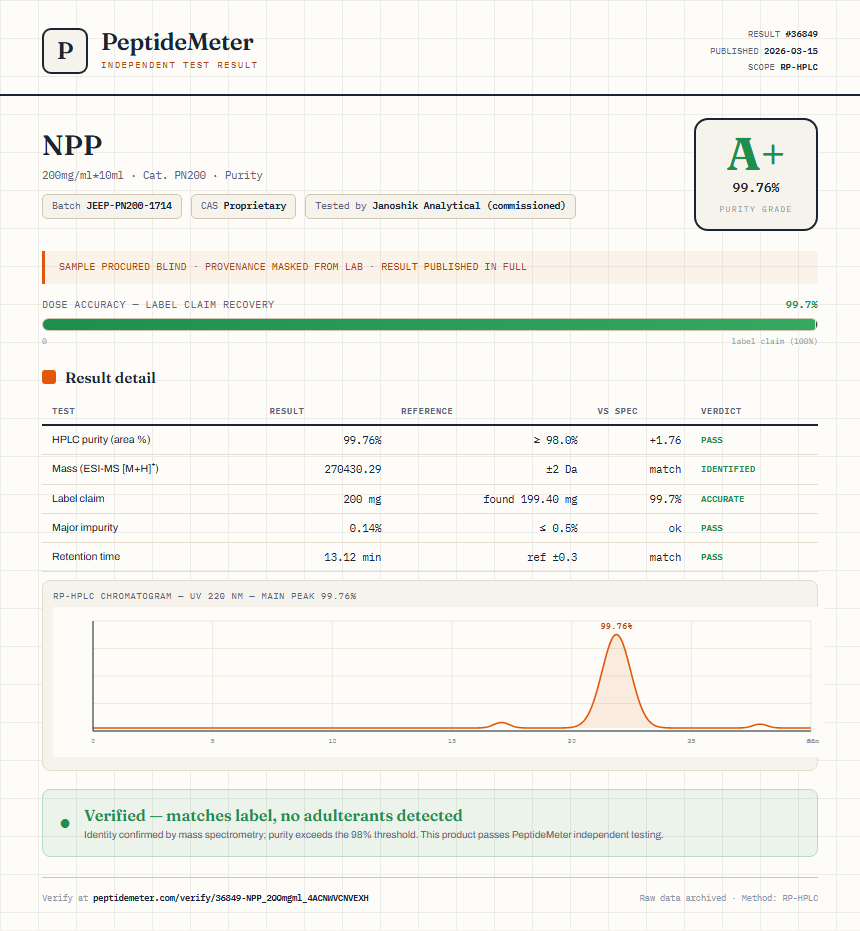This screenshot has height=931, width=860.
Task: Click the 0.14% major impurity result
Action: point(365,528)
